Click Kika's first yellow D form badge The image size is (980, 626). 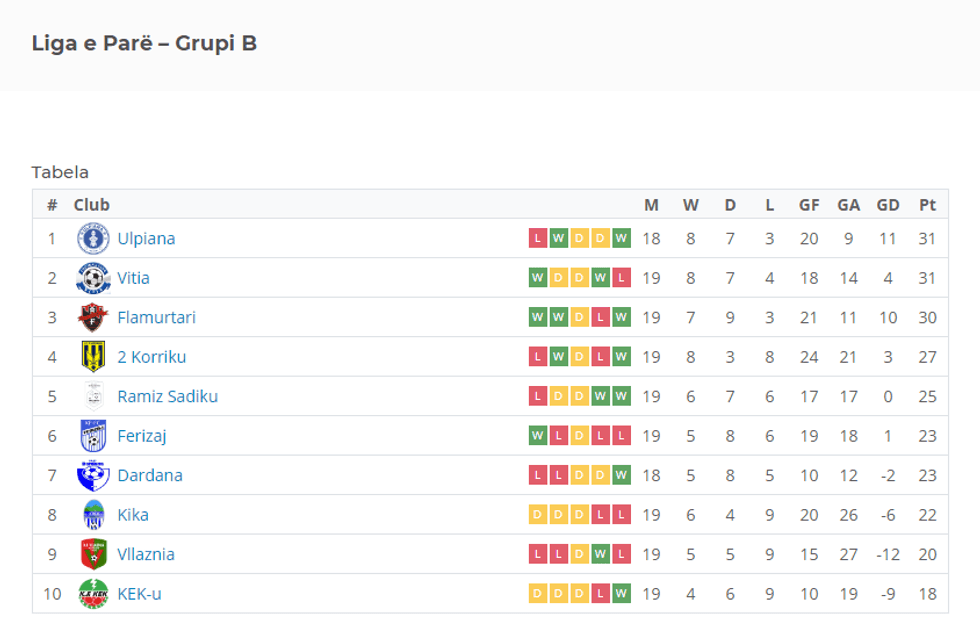coord(538,515)
